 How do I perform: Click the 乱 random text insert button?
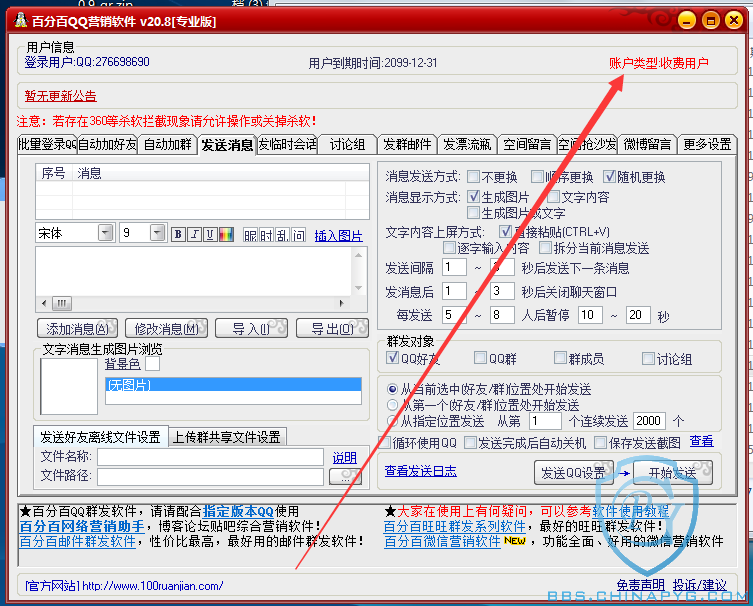point(282,235)
